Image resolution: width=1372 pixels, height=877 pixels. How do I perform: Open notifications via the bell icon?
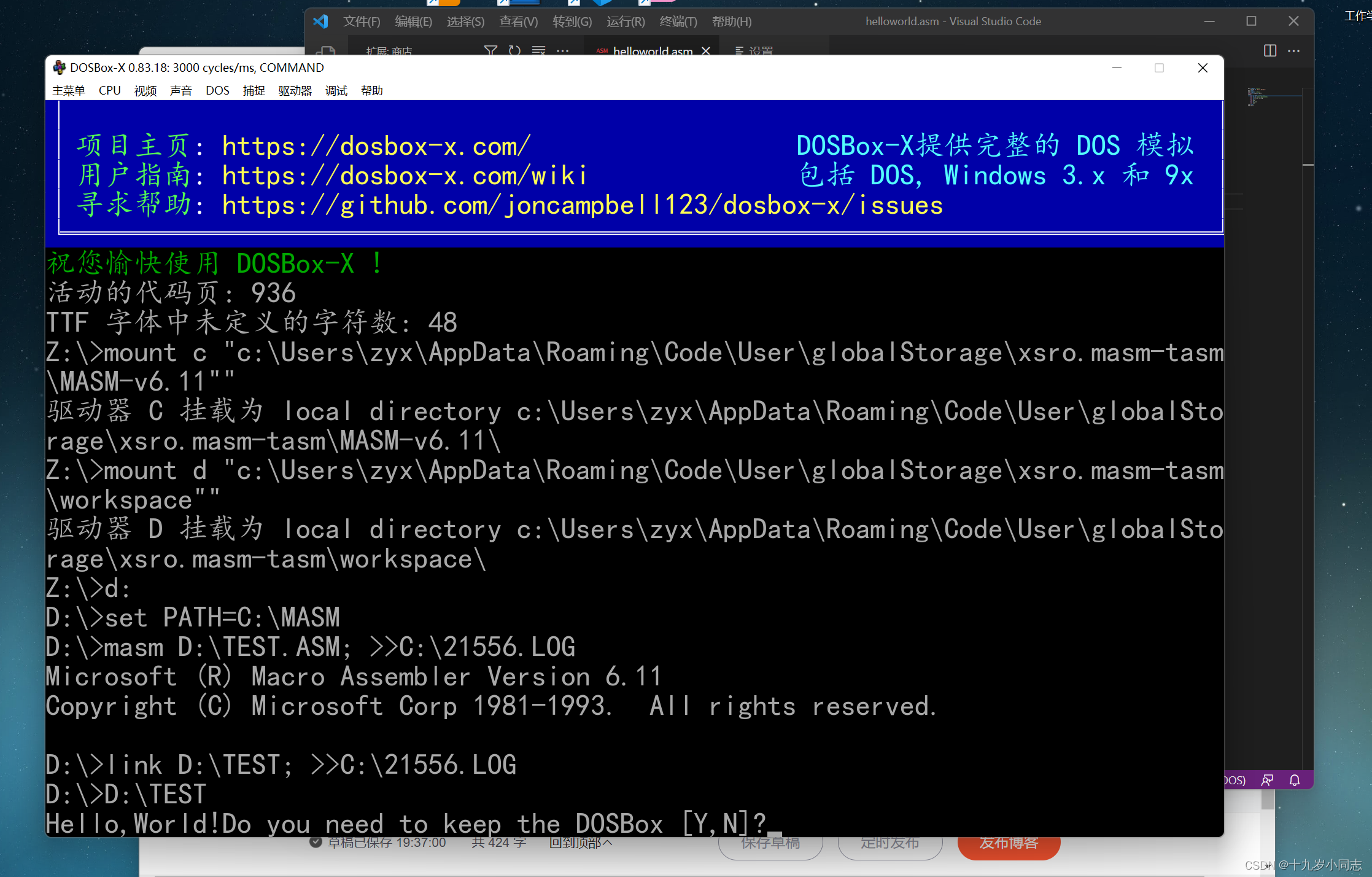coord(1295,780)
